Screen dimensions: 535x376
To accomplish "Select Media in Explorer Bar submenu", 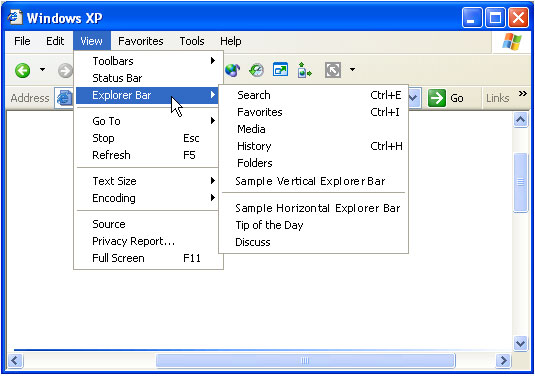I will pyautogui.click(x=313, y=129).
